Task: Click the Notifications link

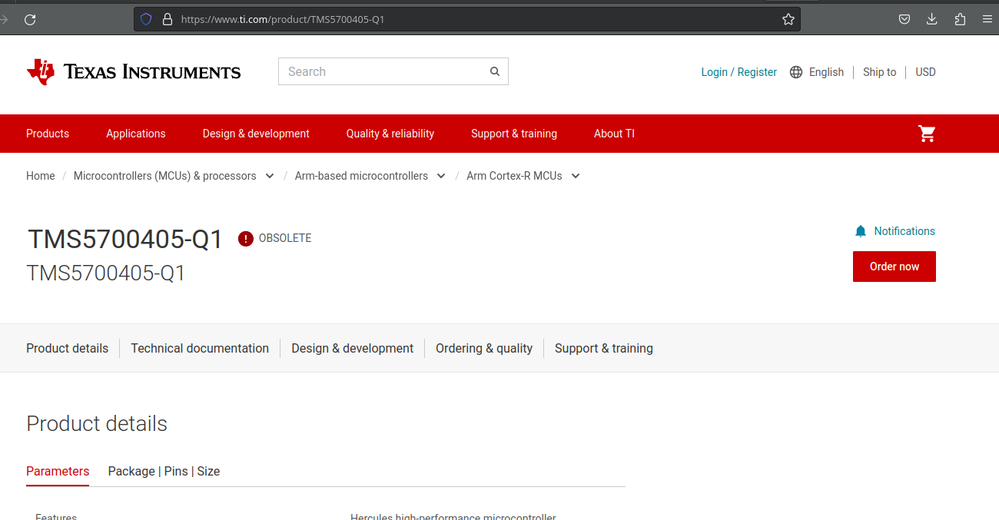Action: 904,231
